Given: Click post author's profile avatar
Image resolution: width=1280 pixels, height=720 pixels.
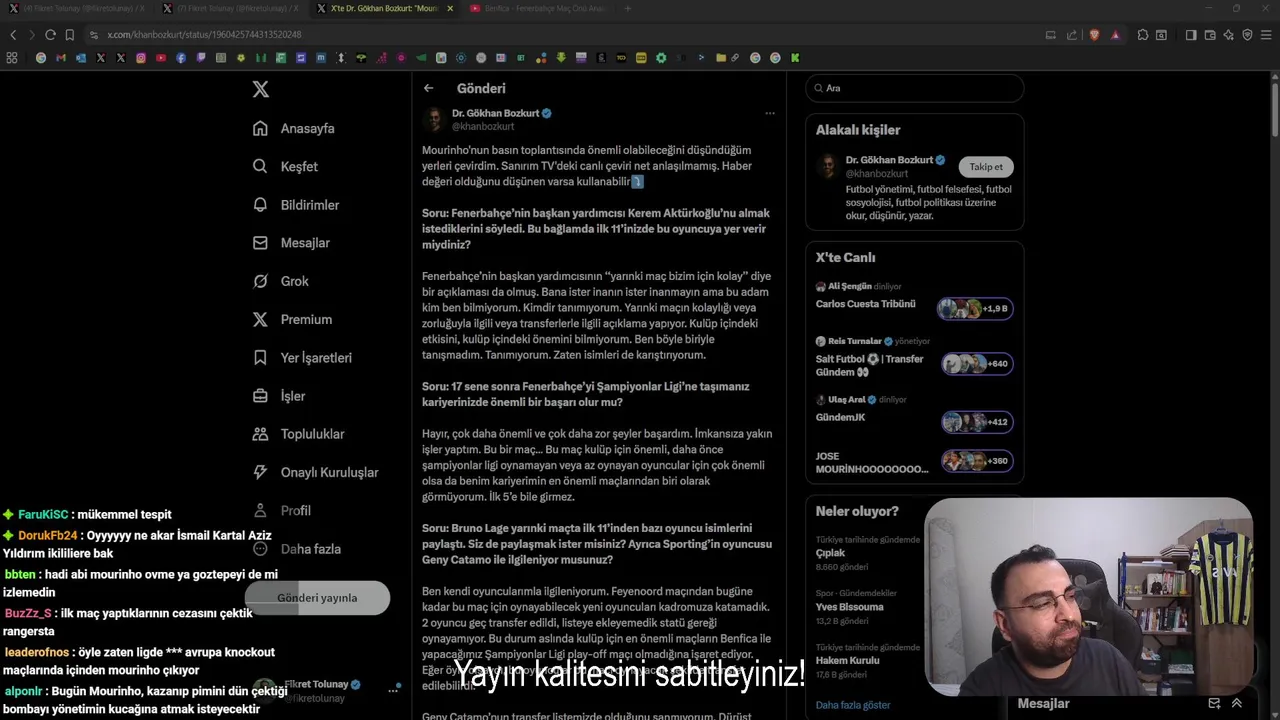Looking at the screenshot, I should (x=434, y=120).
